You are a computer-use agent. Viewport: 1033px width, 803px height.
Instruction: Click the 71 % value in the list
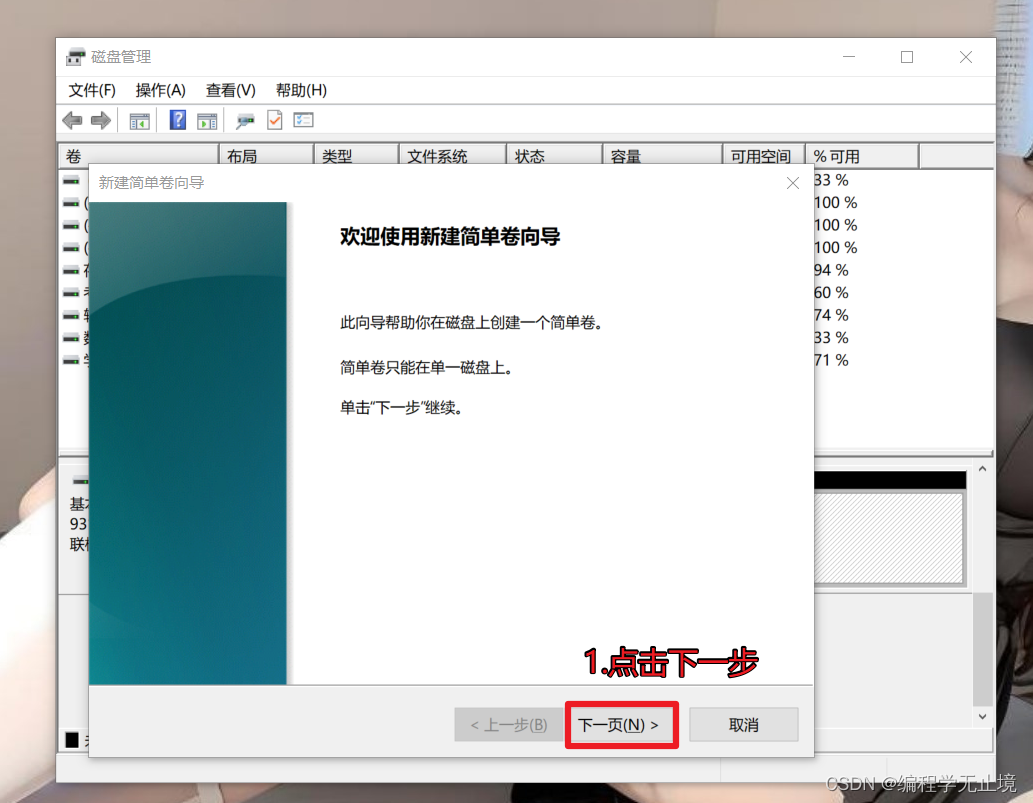coord(831,360)
